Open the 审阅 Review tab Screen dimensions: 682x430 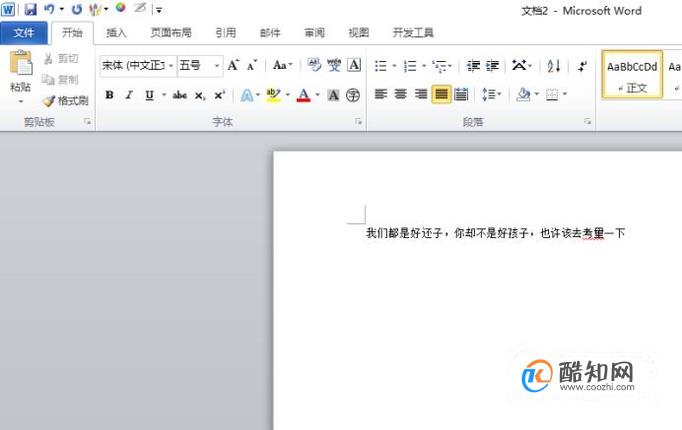[314, 33]
